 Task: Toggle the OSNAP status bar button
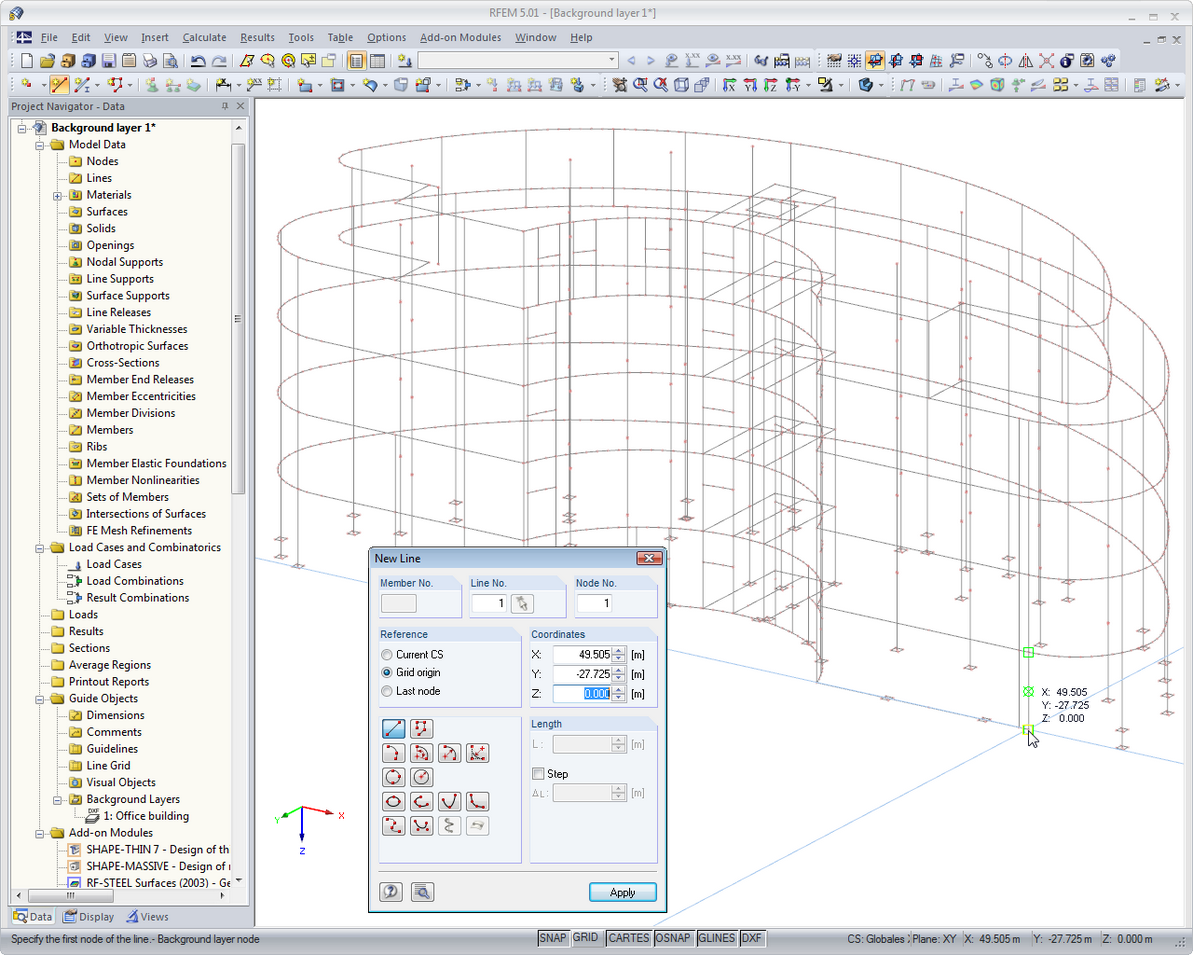click(674, 938)
